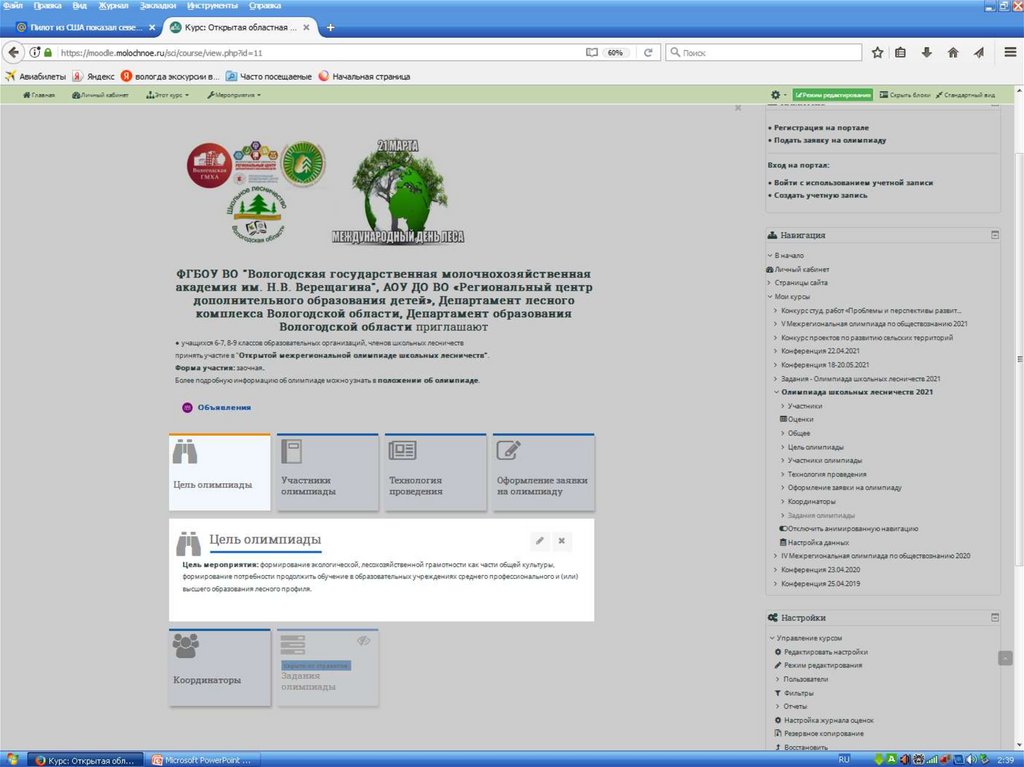The height and width of the screenshot is (767, 1024).
Task: Toggle hidden eye icon on Задания олимпиады tile
Action: tap(365, 642)
